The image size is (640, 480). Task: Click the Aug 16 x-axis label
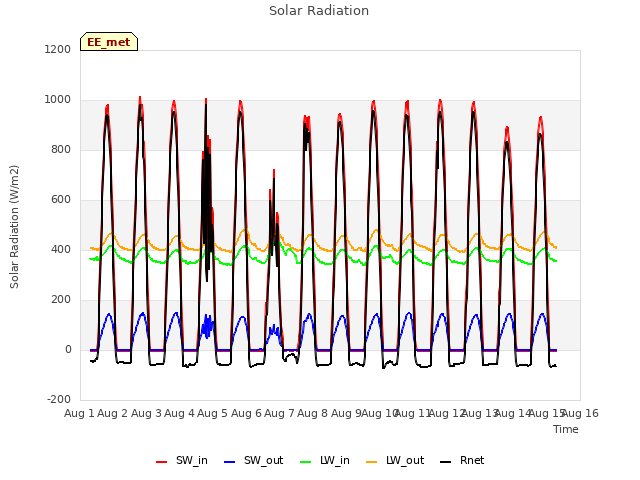coord(580,413)
